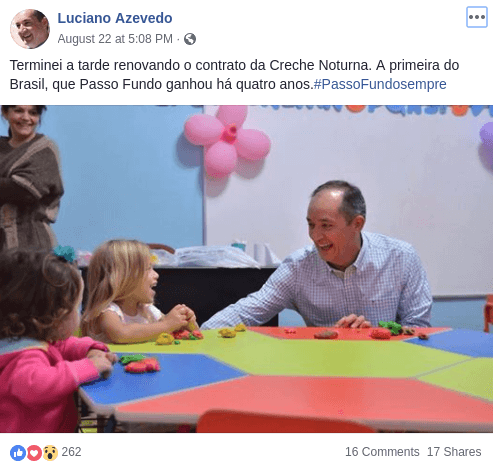Click the yellow Wow emoji reaction icon
This screenshot has width=493, height=471.
pos(50,453)
